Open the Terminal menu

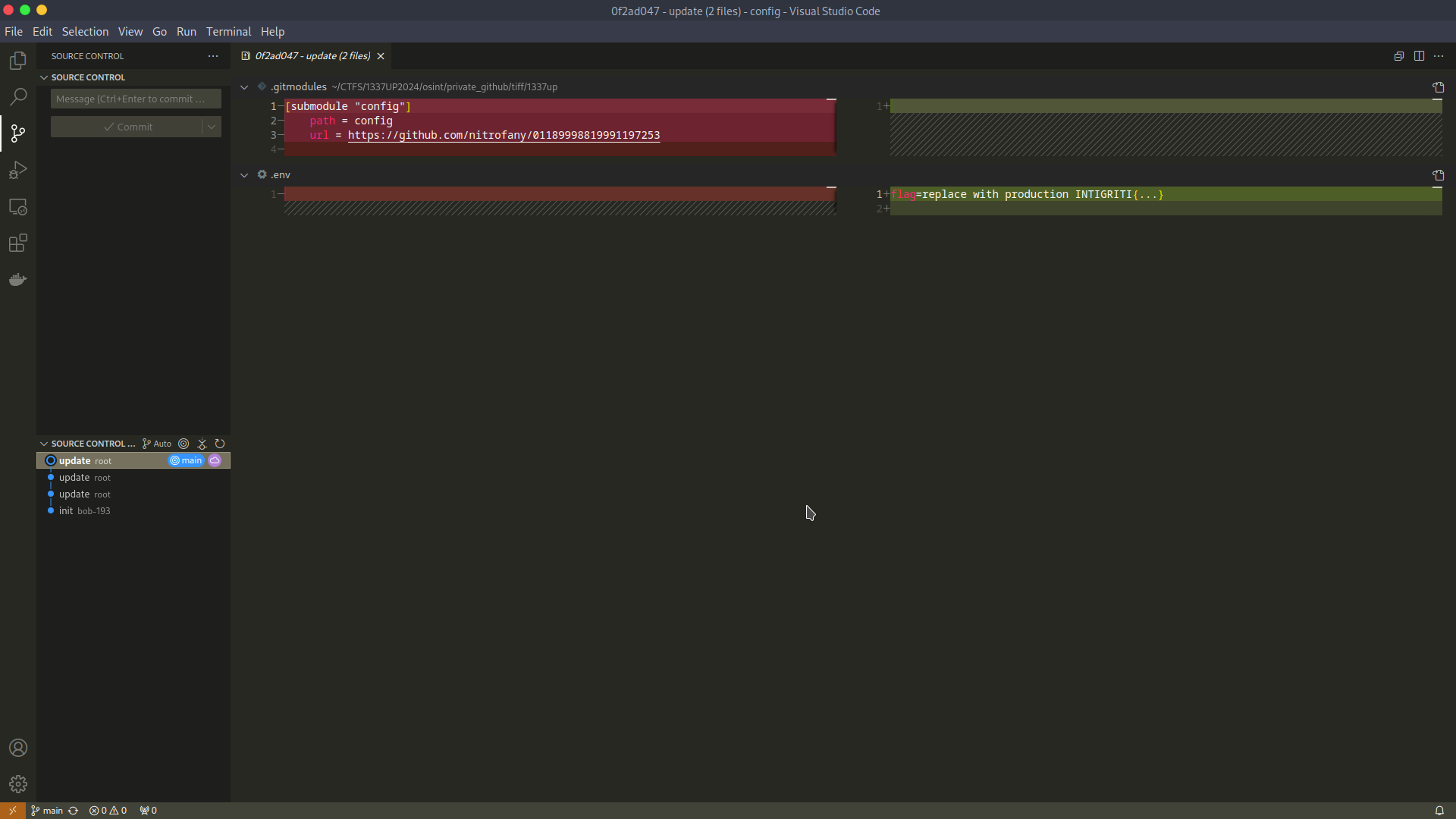pos(228,32)
